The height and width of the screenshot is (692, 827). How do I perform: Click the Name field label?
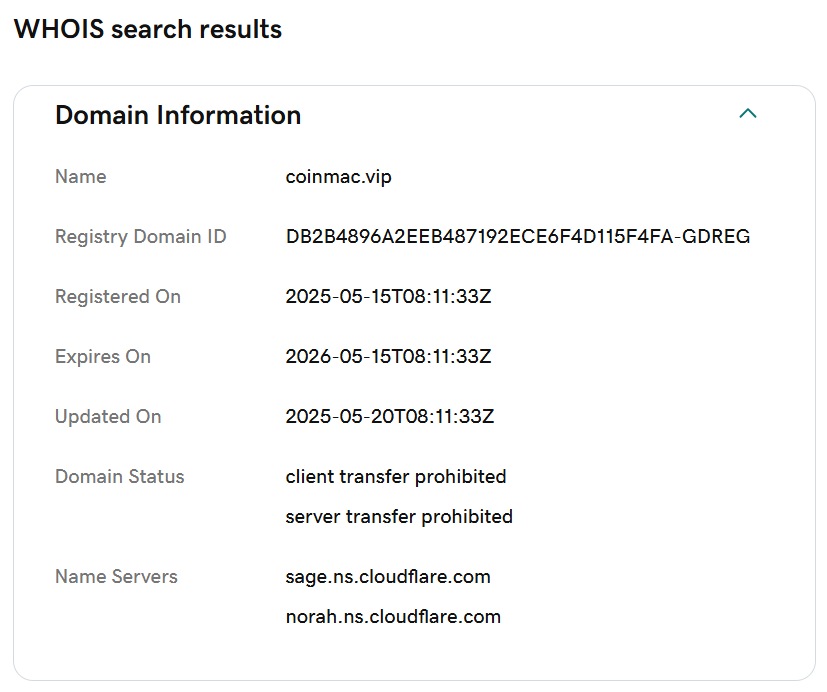81,177
